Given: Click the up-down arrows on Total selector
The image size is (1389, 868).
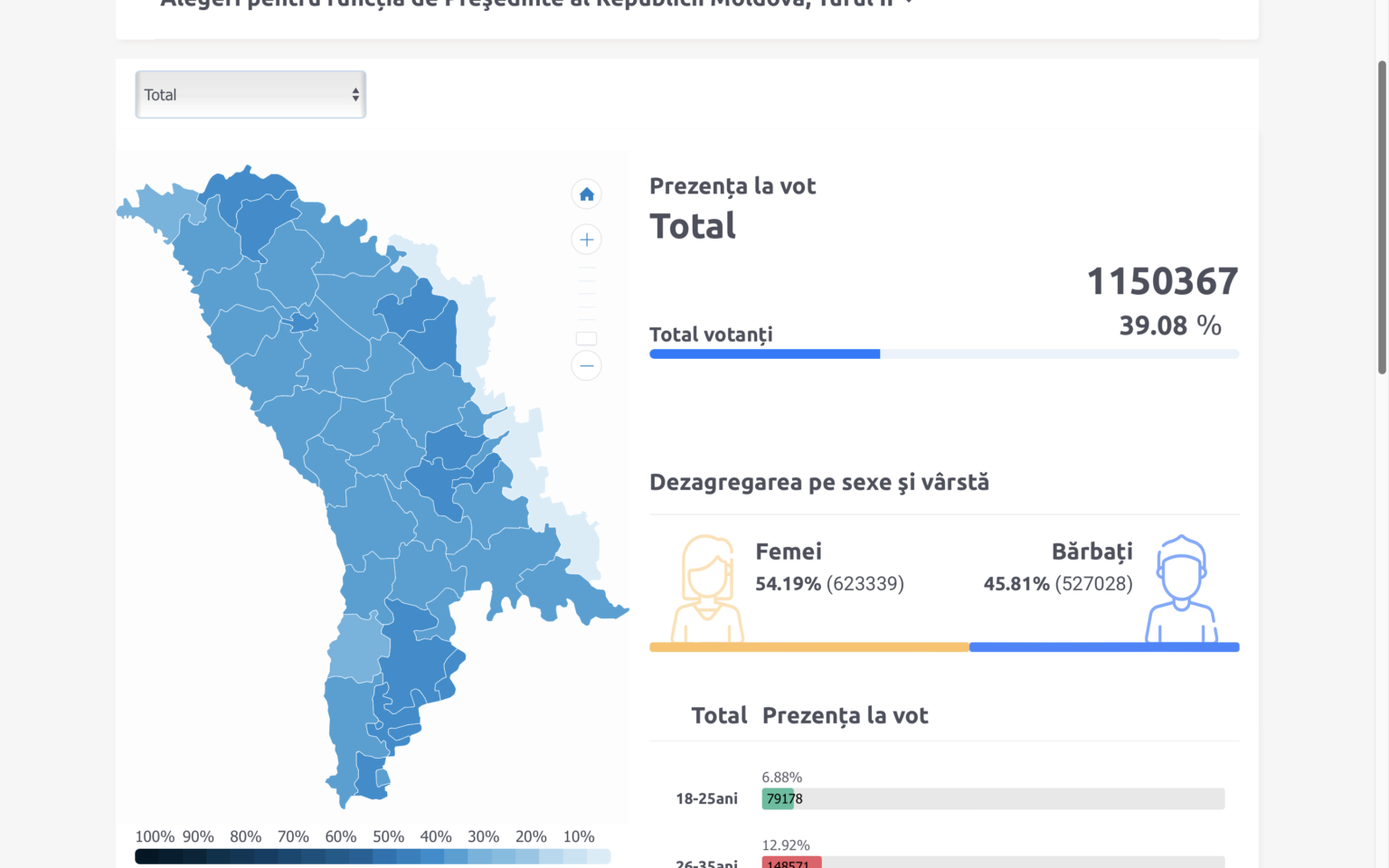Looking at the screenshot, I should (355, 95).
